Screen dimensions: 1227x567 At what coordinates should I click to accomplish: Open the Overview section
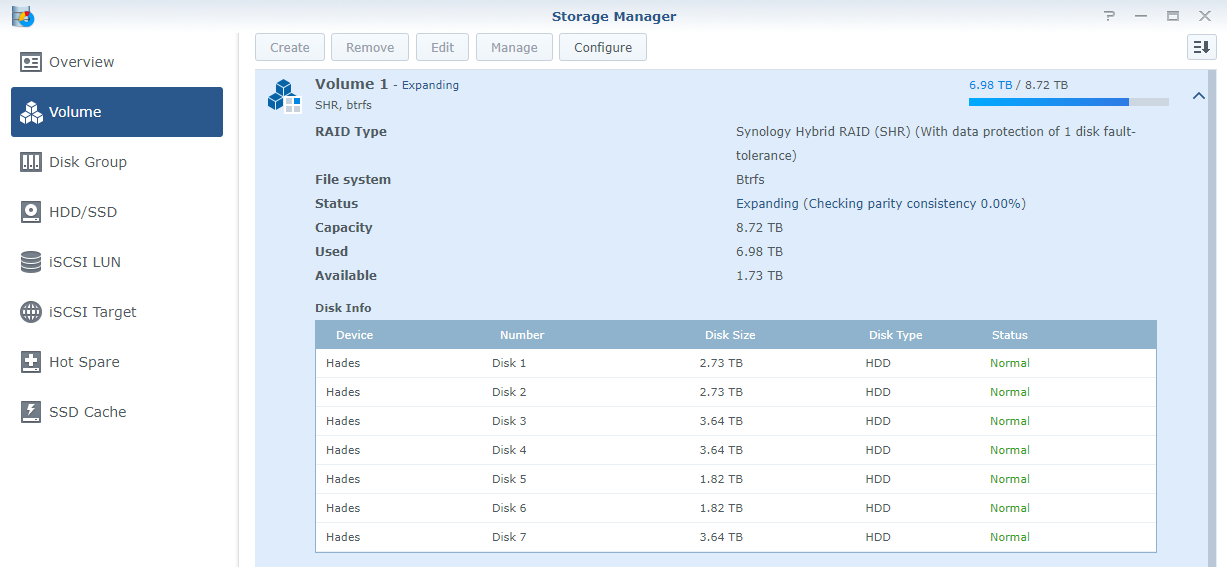pos(117,62)
